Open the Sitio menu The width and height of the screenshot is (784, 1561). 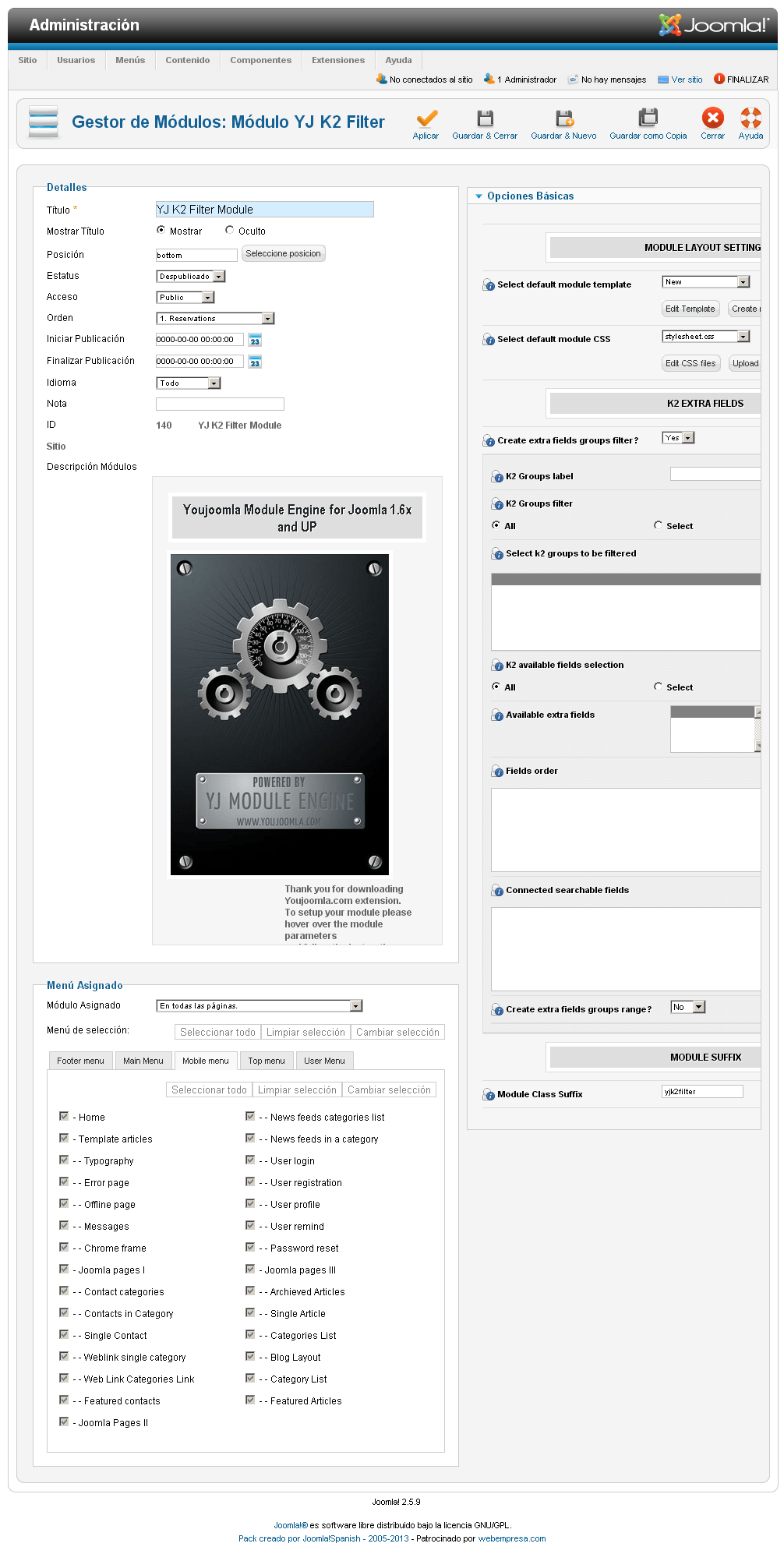[27, 60]
